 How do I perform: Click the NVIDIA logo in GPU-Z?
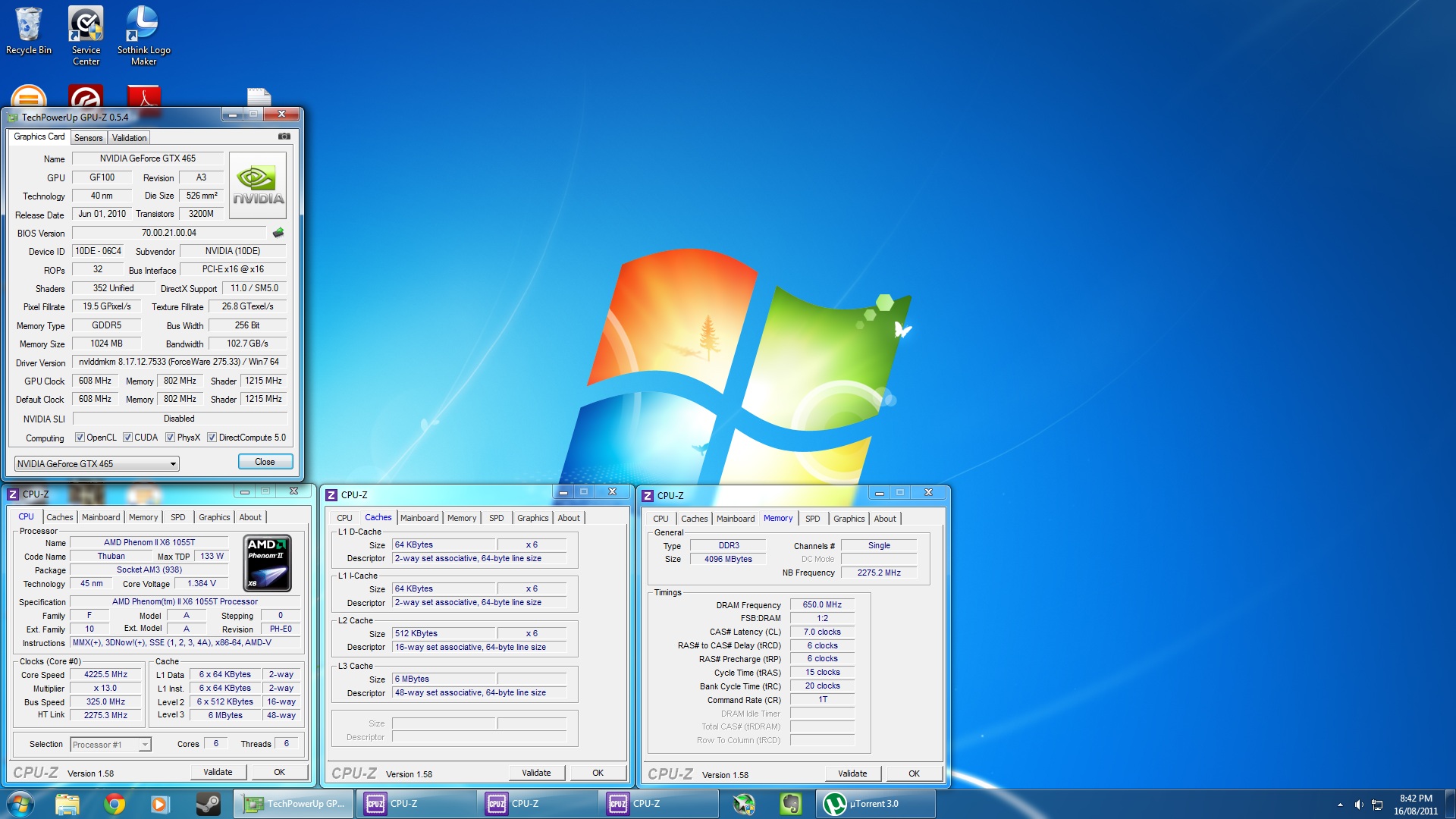coord(258,185)
